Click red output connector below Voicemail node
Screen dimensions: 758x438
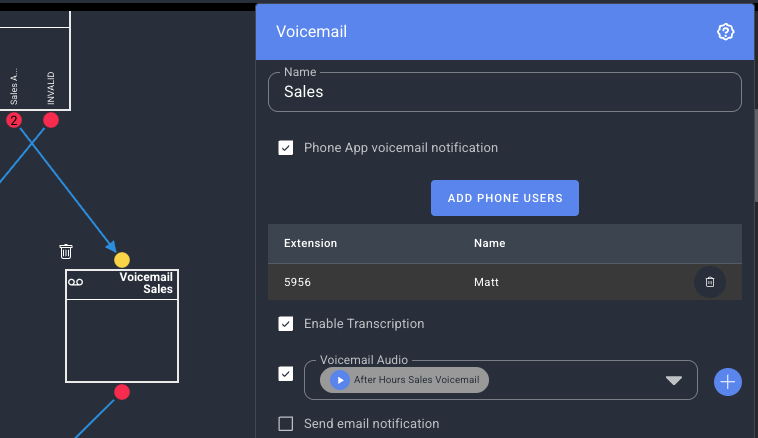(122, 392)
